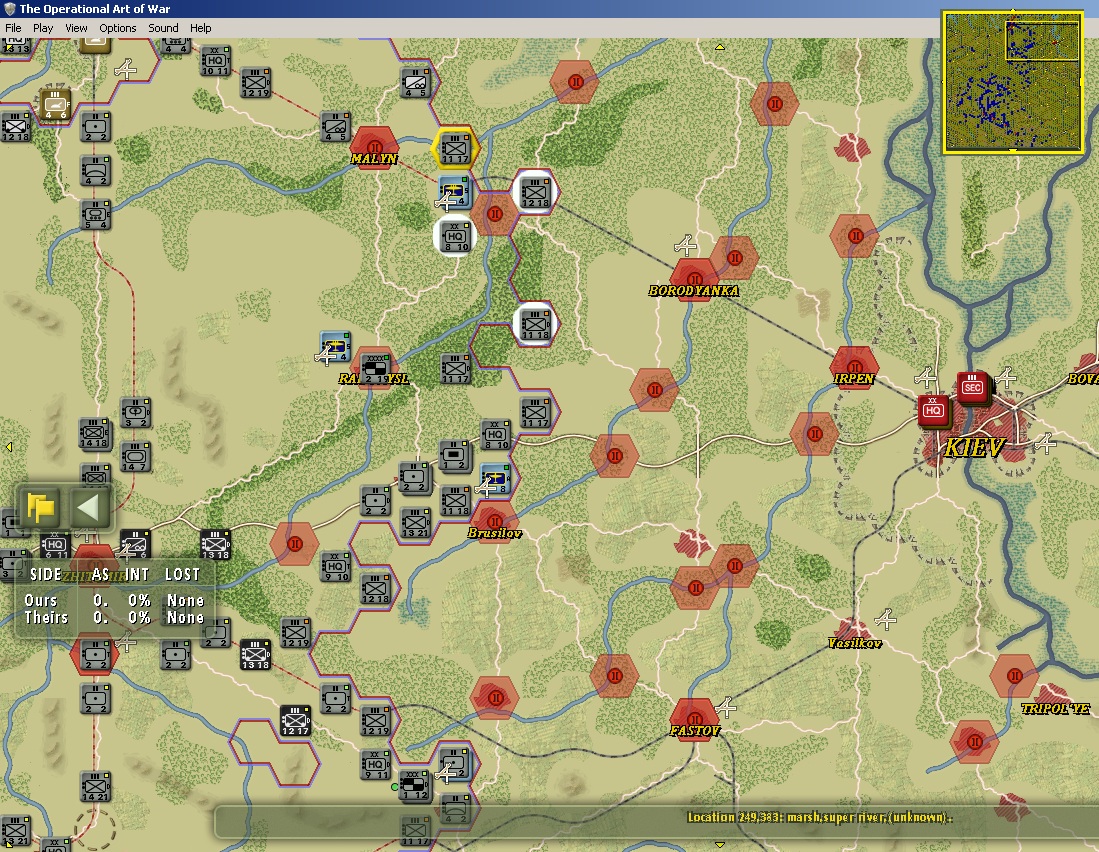This screenshot has height=852, width=1099.
Task: Click the Malyn objective hex
Action: click(374, 147)
